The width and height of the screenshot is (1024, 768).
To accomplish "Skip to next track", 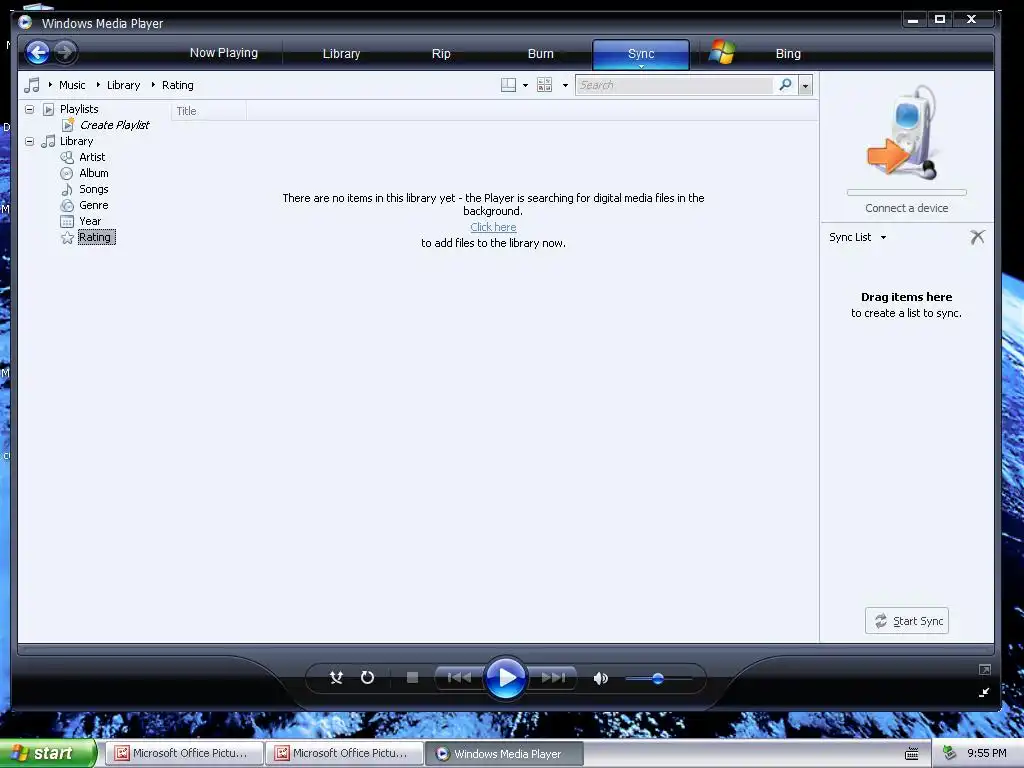I will pos(552,678).
